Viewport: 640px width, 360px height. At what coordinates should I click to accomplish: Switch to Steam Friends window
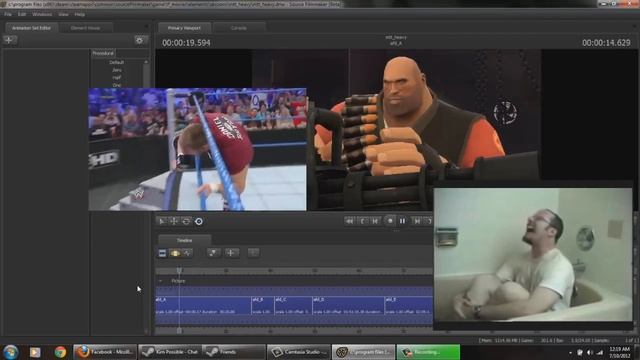(x=234, y=351)
